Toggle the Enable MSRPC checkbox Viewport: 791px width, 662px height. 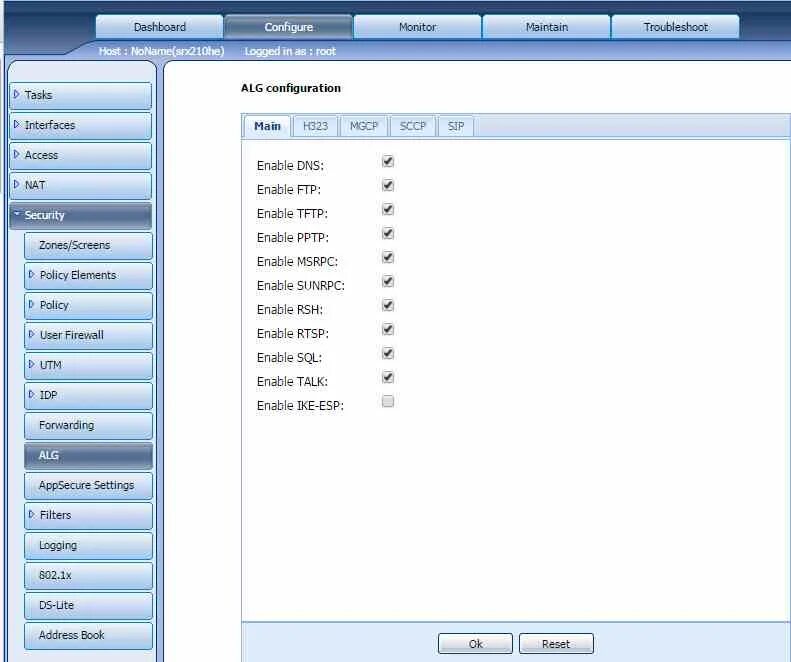tap(387, 257)
